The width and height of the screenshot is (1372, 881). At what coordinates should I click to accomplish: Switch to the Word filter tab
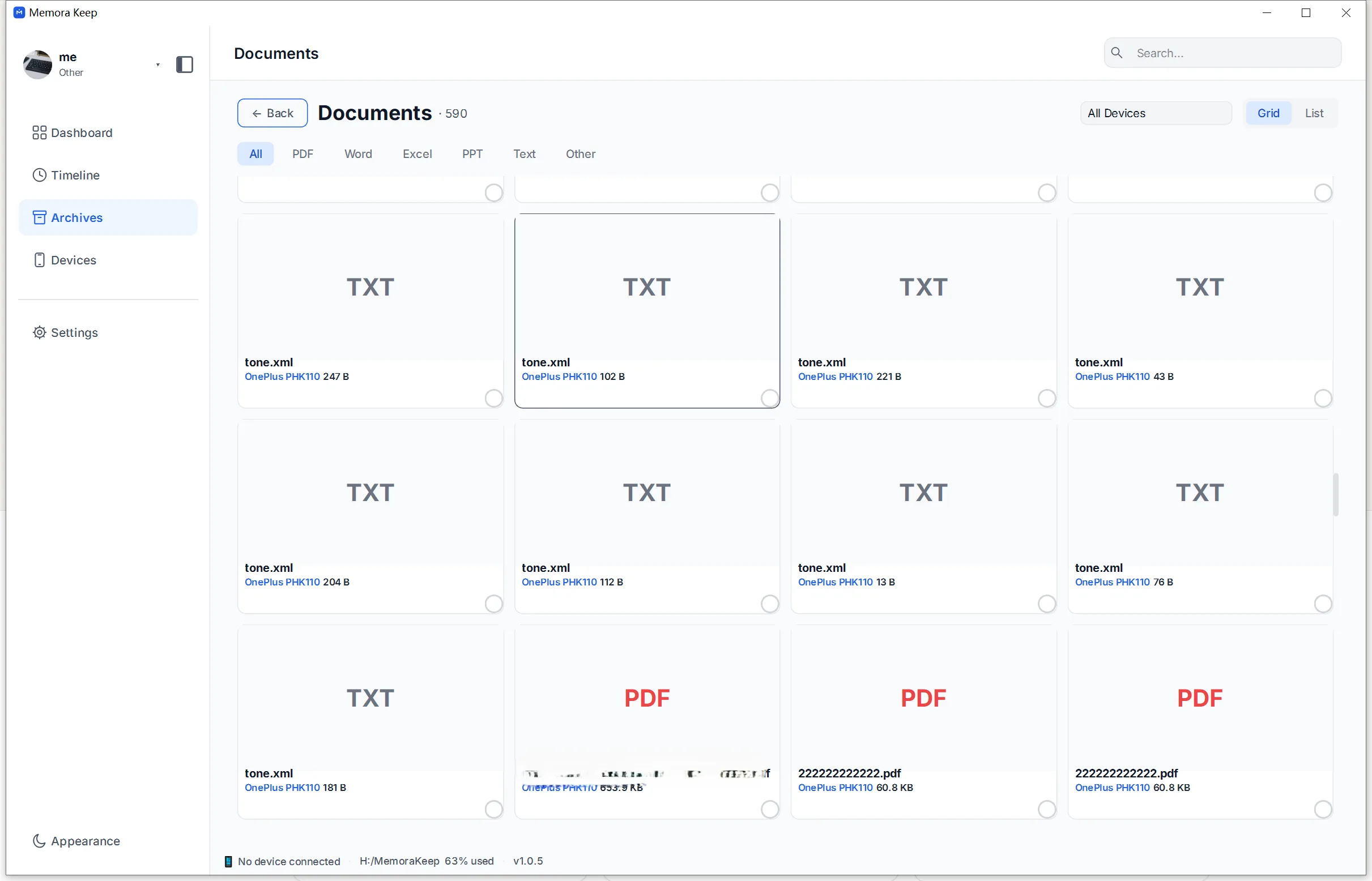[358, 154]
